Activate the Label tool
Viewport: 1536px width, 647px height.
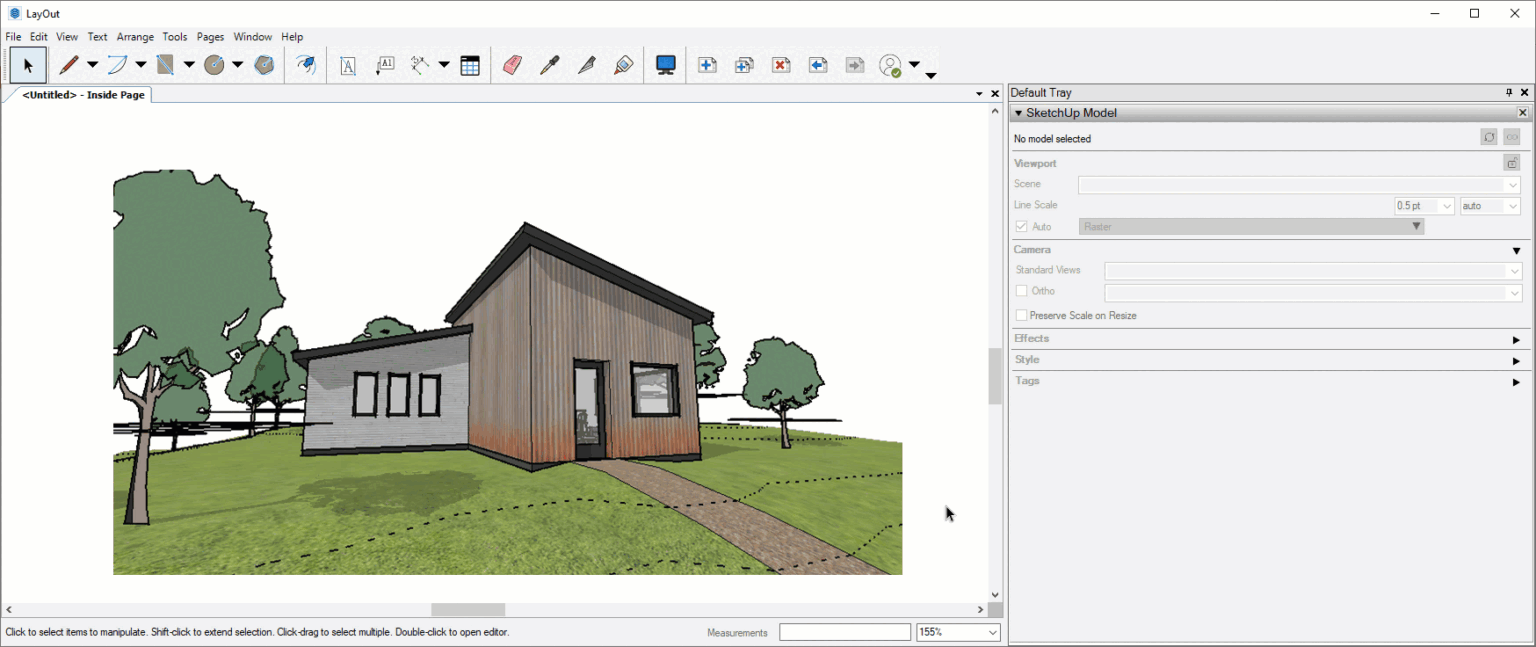(385, 64)
